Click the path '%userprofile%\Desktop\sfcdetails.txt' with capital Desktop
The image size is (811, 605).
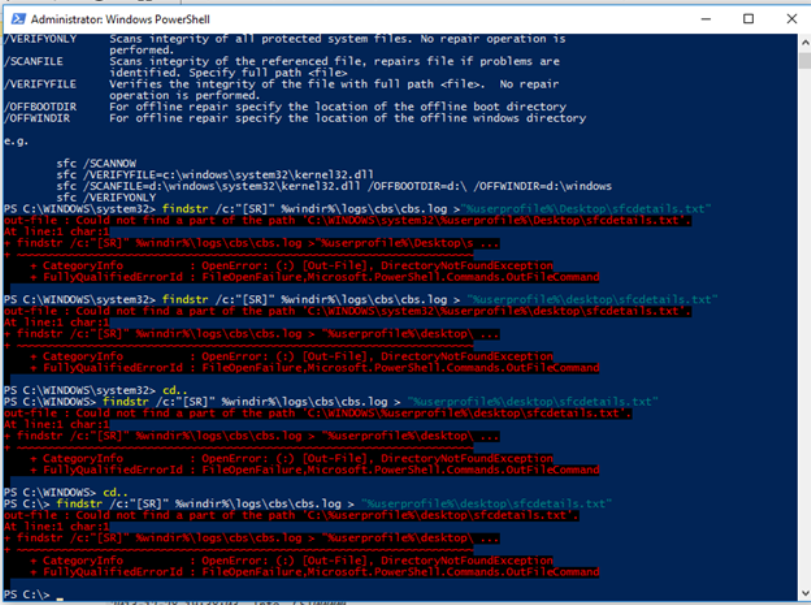pyautogui.click(x=586, y=209)
